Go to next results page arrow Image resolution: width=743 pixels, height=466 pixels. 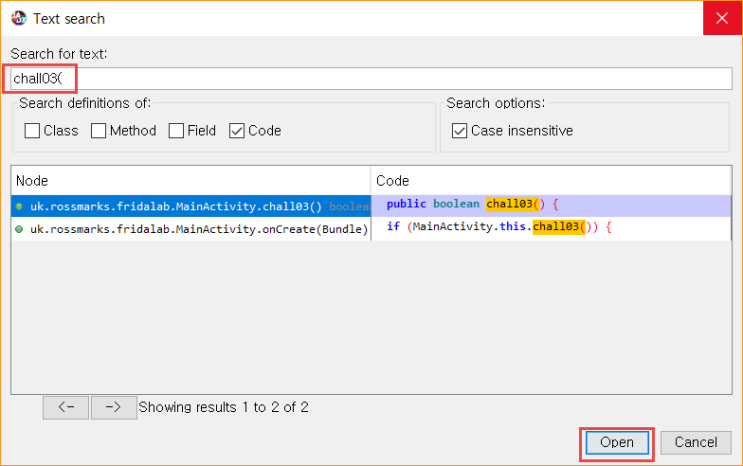[114, 408]
